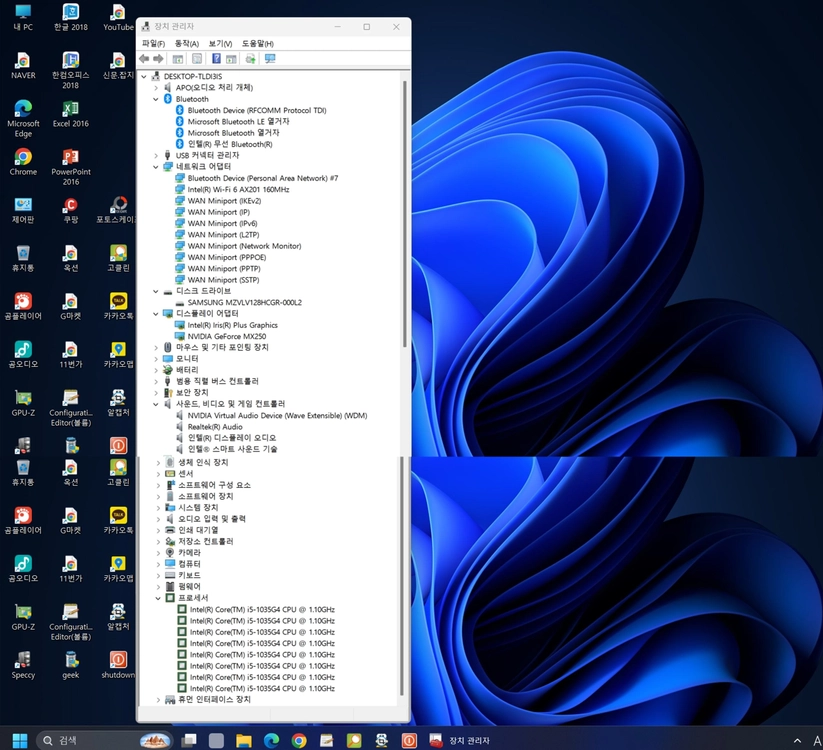Screen dimensions: 823x750
Task: Open the PowerPoint 2016 desktop icon
Action: click(x=71, y=167)
